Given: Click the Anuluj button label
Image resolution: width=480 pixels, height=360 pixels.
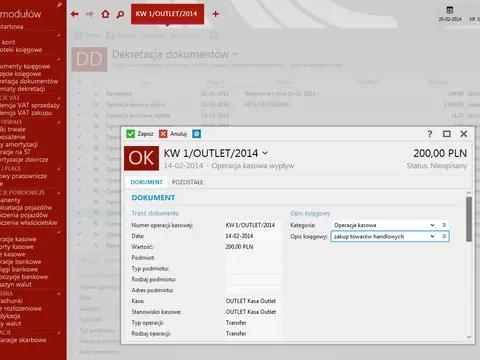Looking at the screenshot, I should (x=178, y=134).
